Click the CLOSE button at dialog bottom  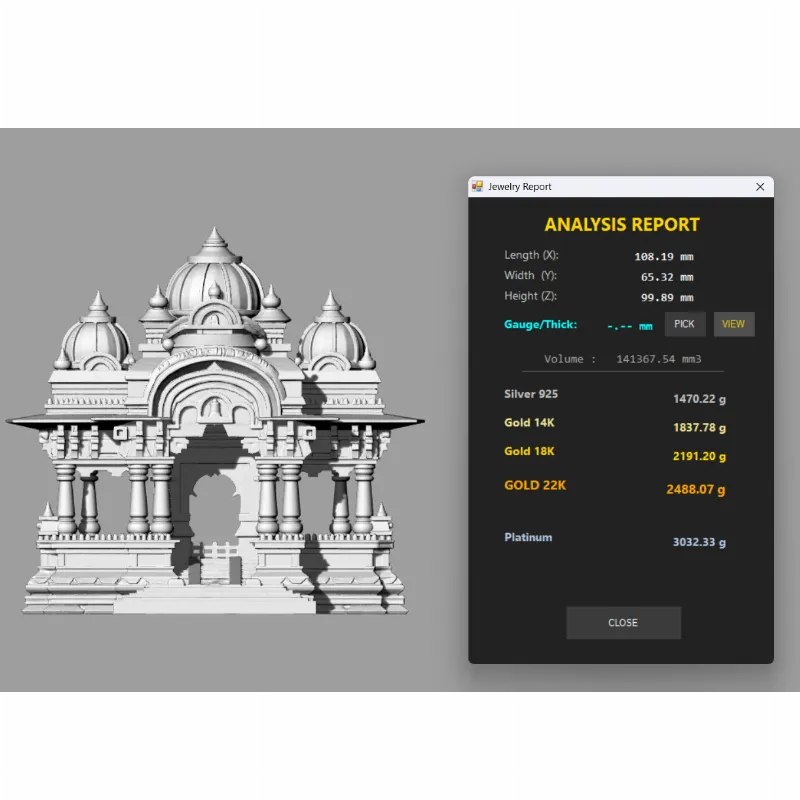(x=623, y=622)
